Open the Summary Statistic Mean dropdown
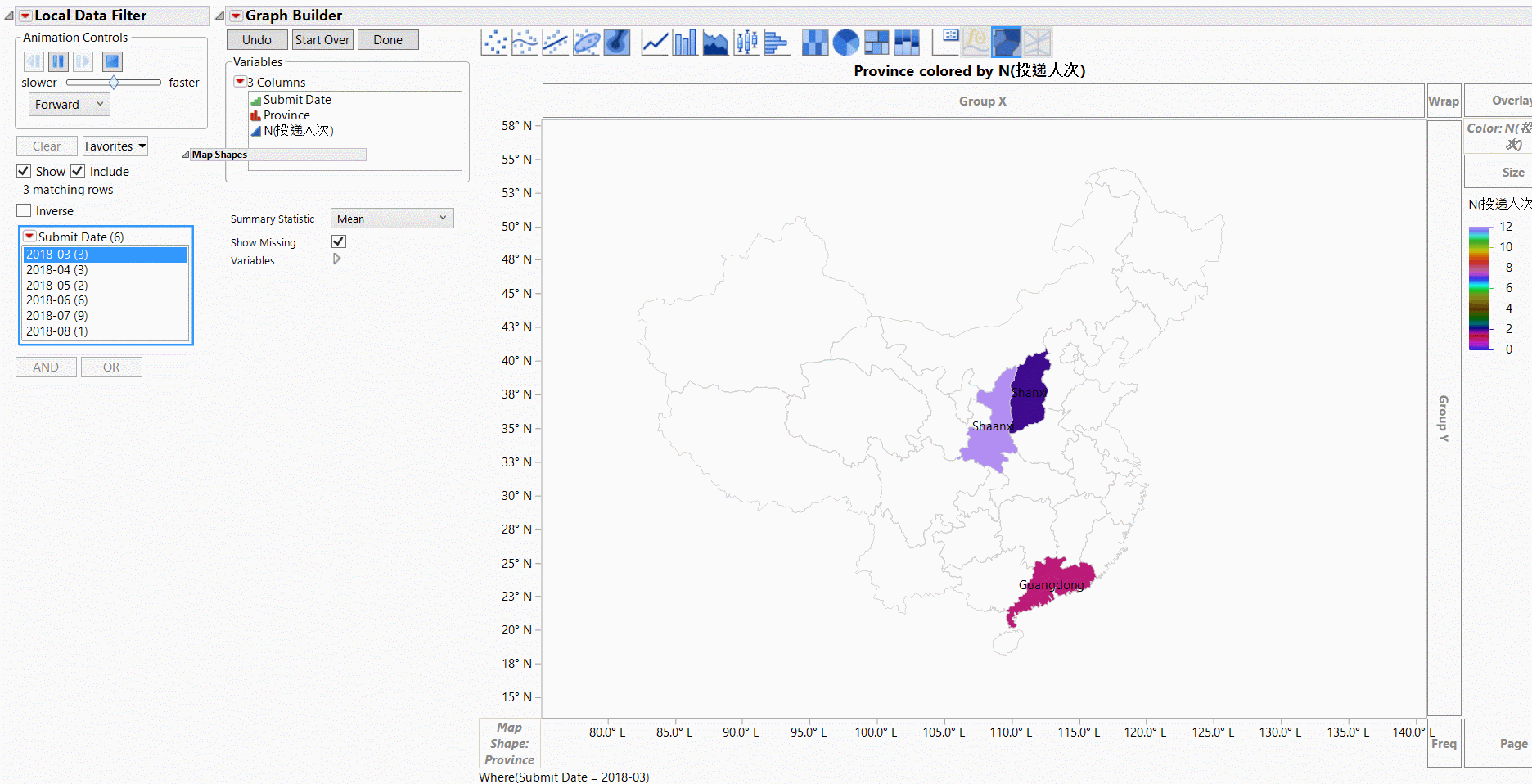Screen dimensions: 1532x784 (x=391, y=219)
